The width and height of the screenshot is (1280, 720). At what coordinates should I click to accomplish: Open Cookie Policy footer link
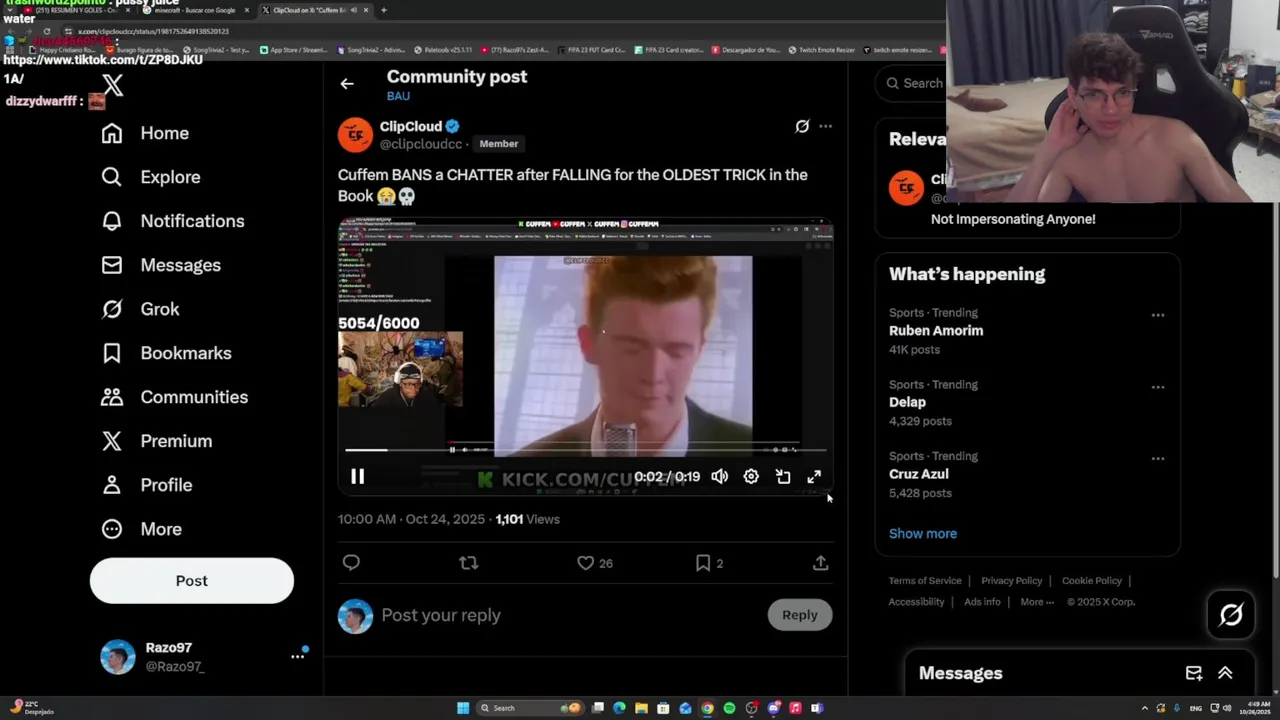[1092, 580]
